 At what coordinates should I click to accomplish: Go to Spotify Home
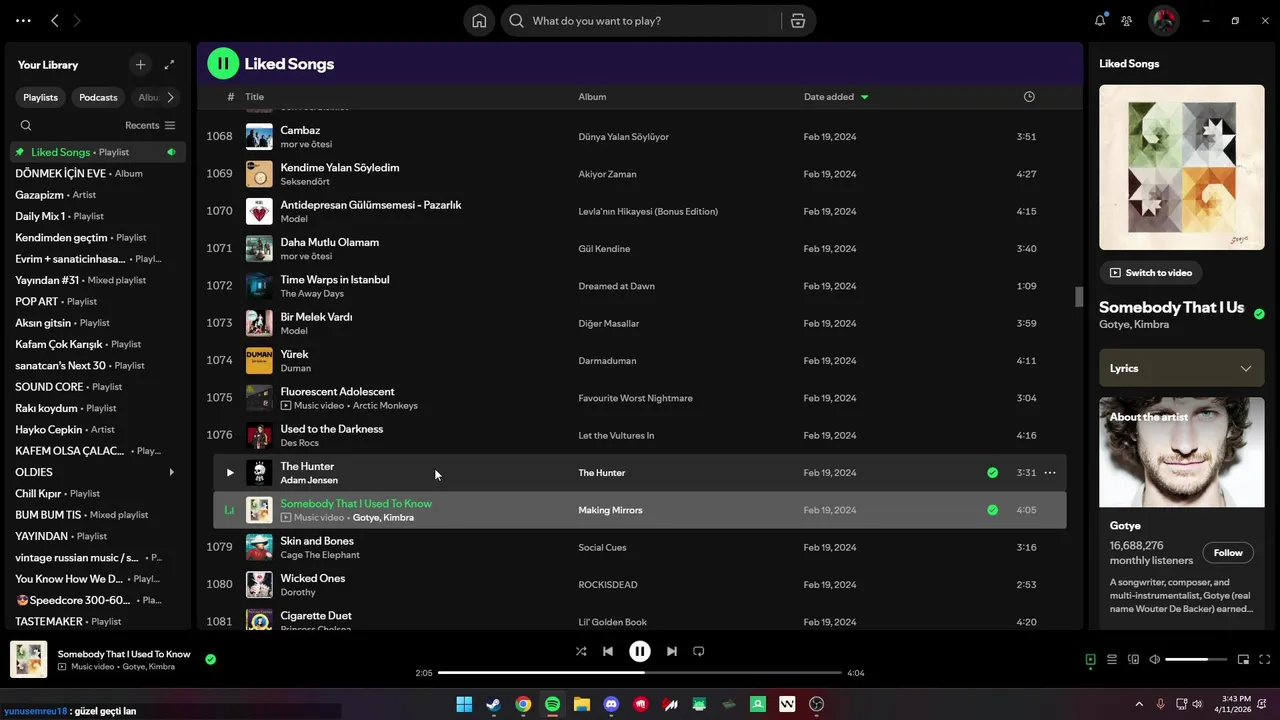[479, 21]
